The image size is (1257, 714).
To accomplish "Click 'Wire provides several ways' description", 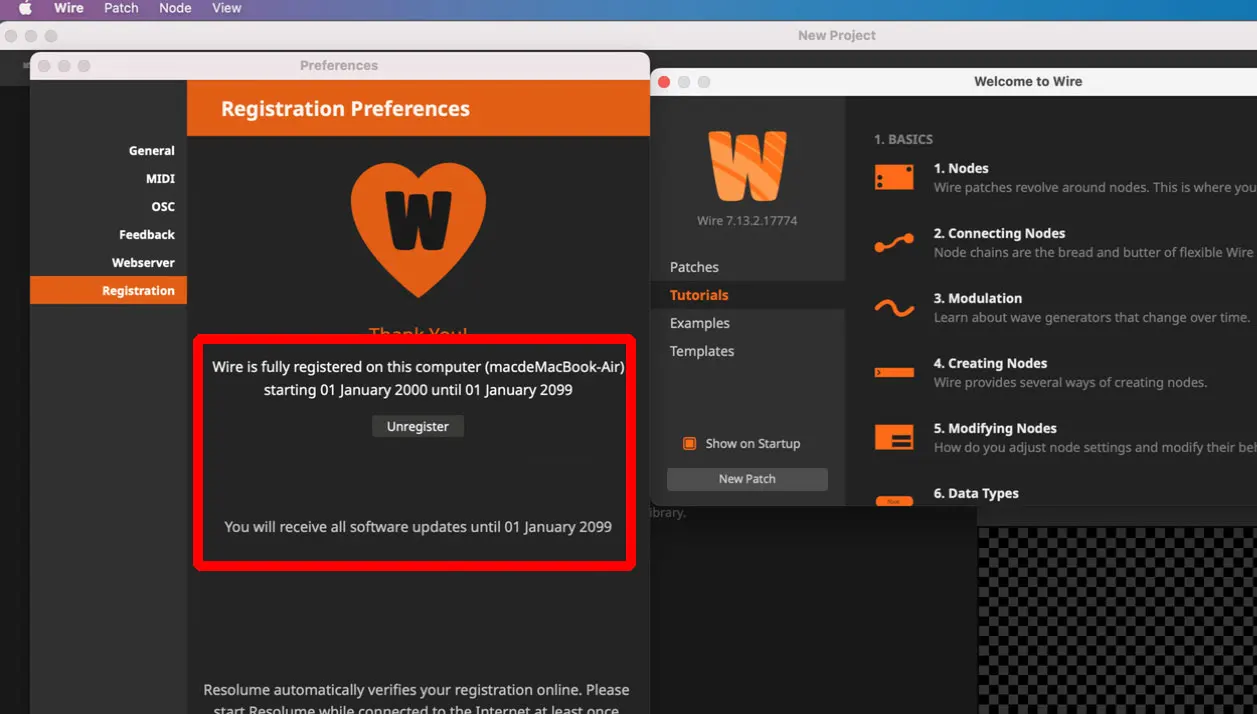I will [x=1070, y=382].
